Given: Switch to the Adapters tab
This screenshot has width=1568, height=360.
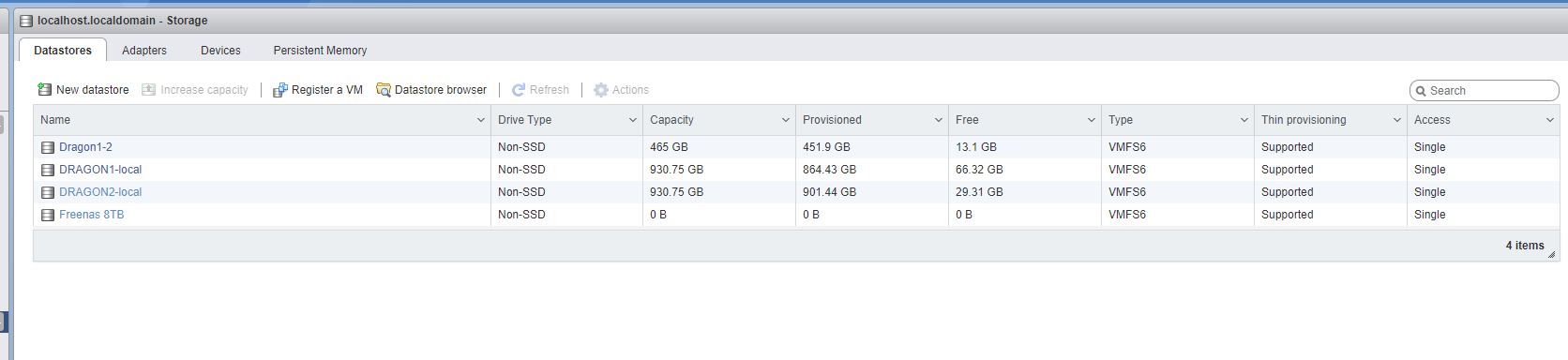Looking at the screenshot, I should 144,51.
